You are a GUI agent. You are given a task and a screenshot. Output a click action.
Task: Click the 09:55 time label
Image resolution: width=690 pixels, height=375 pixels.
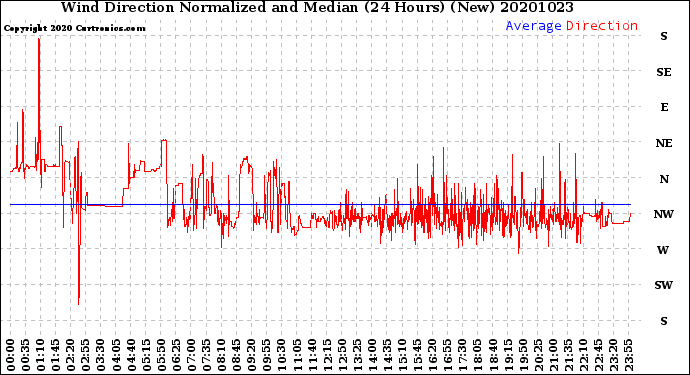[x=267, y=355]
